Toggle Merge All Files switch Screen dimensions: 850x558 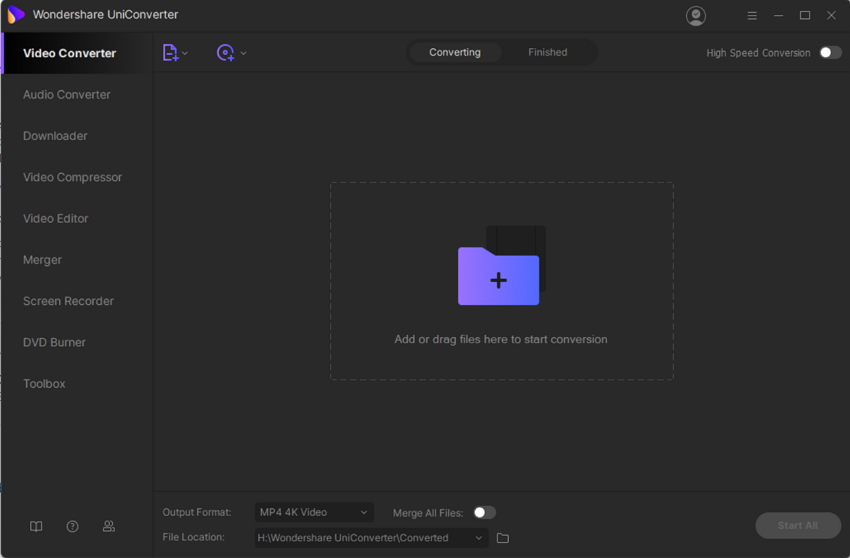pos(484,512)
